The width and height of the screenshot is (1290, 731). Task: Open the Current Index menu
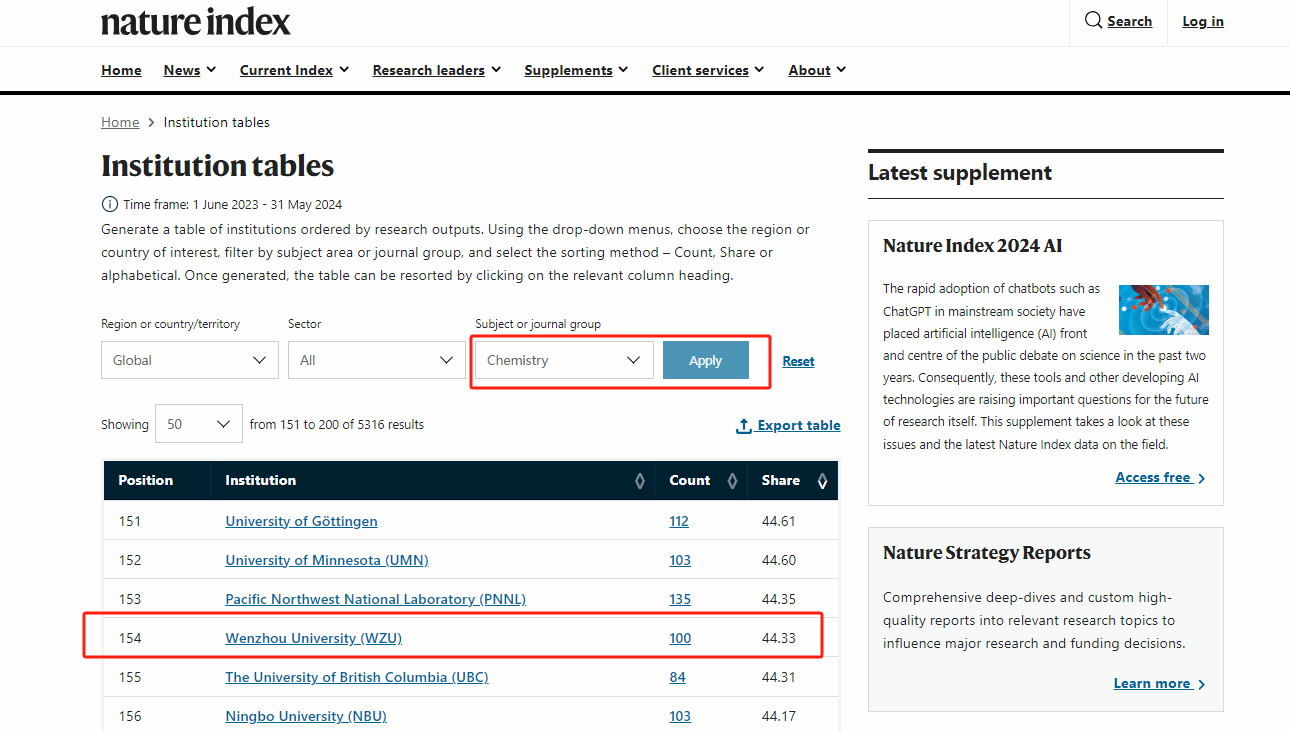click(294, 70)
